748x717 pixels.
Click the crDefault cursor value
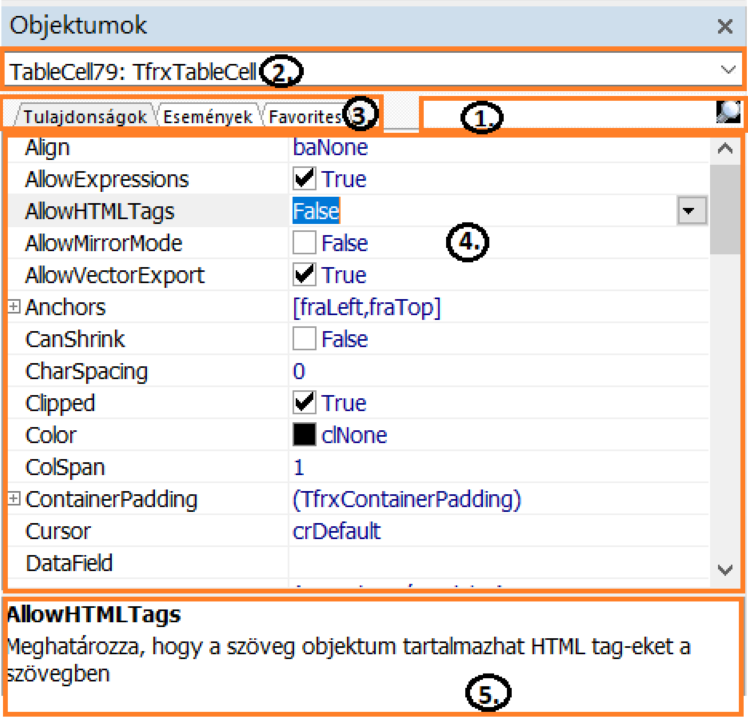point(336,531)
